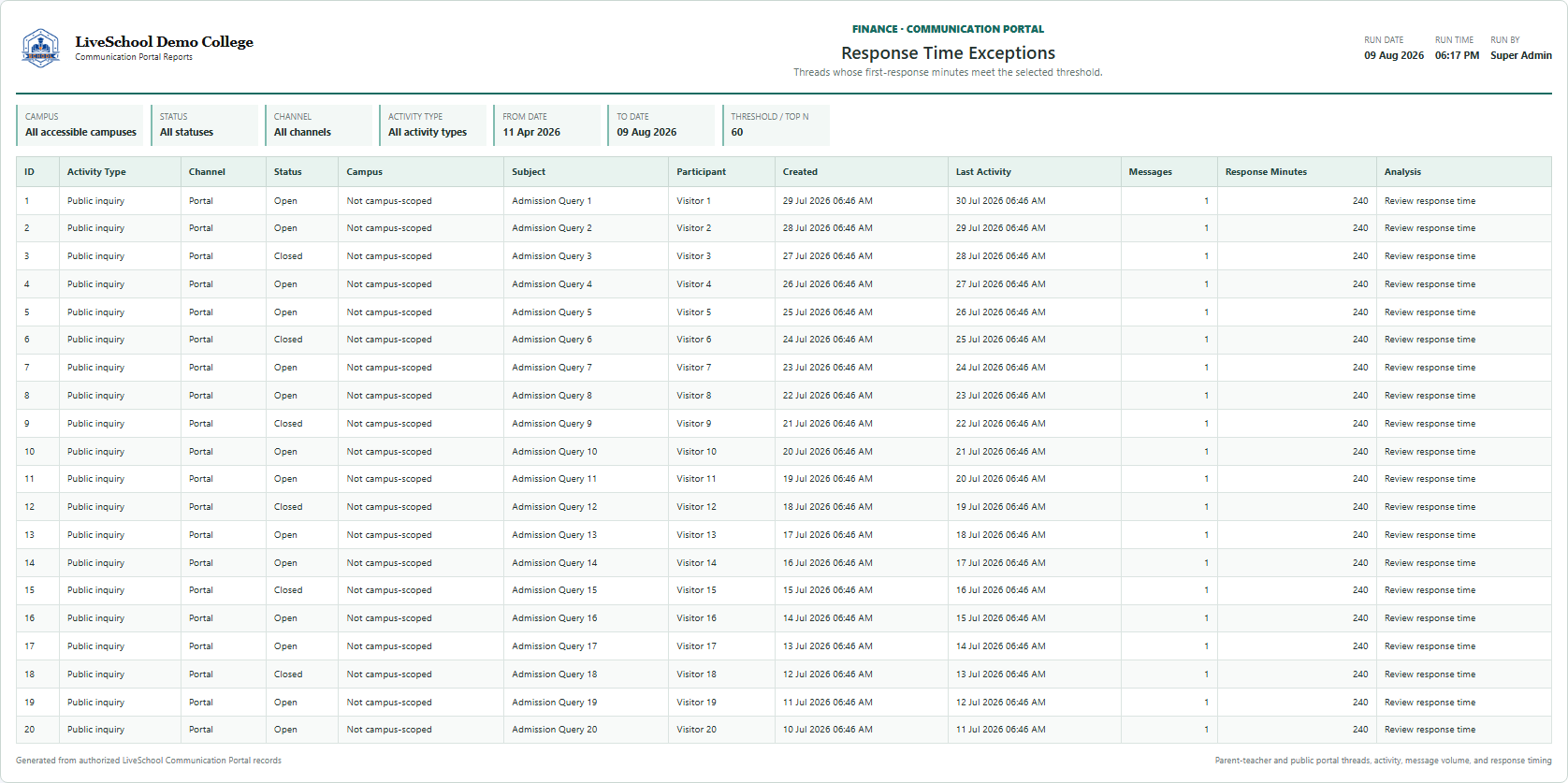Select the Channel filter showing All channels
Image resolution: width=1568 pixels, height=783 pixels.
click(318, 124)
